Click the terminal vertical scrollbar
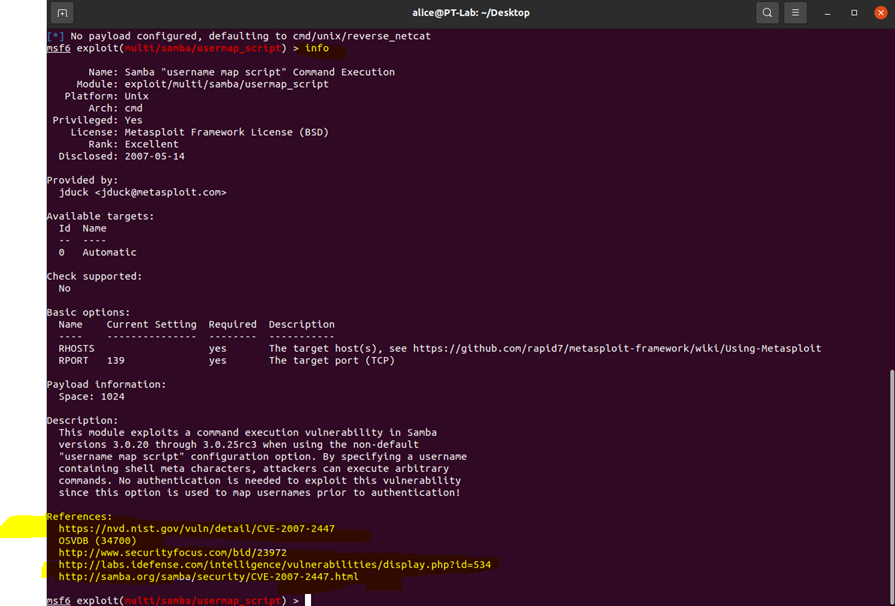This screenshot has width=895, height=606. coord(891,485)
